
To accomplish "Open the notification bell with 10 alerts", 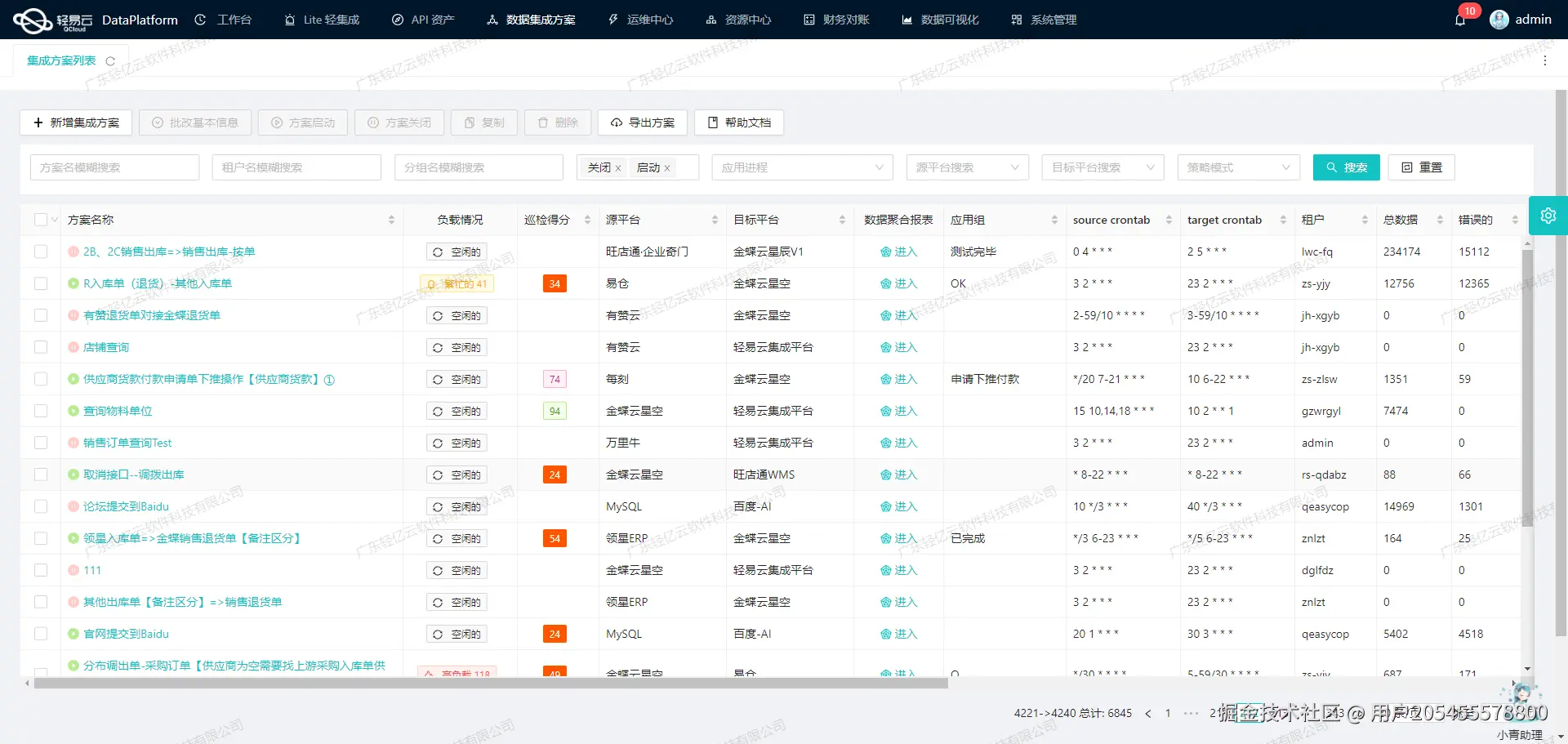I will pos(1461,19).
